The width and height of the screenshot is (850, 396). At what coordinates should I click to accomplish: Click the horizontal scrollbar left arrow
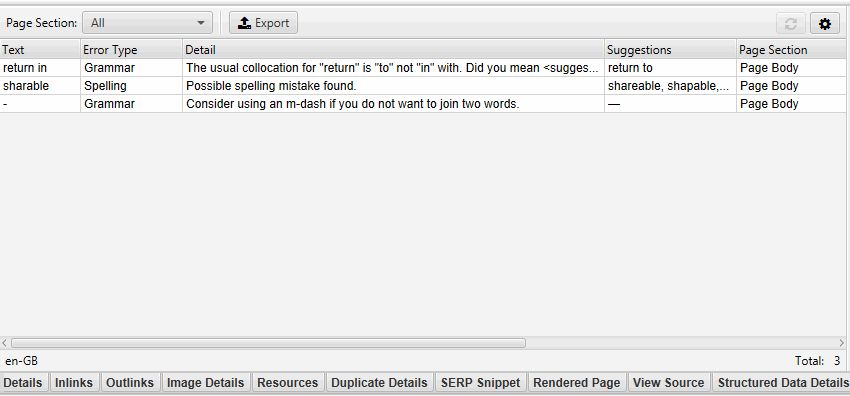point(5,343)
